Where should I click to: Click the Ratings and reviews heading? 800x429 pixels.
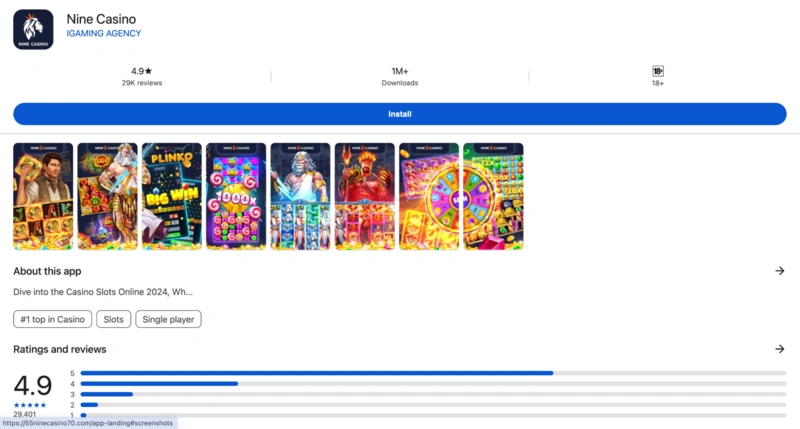point(60,349)
